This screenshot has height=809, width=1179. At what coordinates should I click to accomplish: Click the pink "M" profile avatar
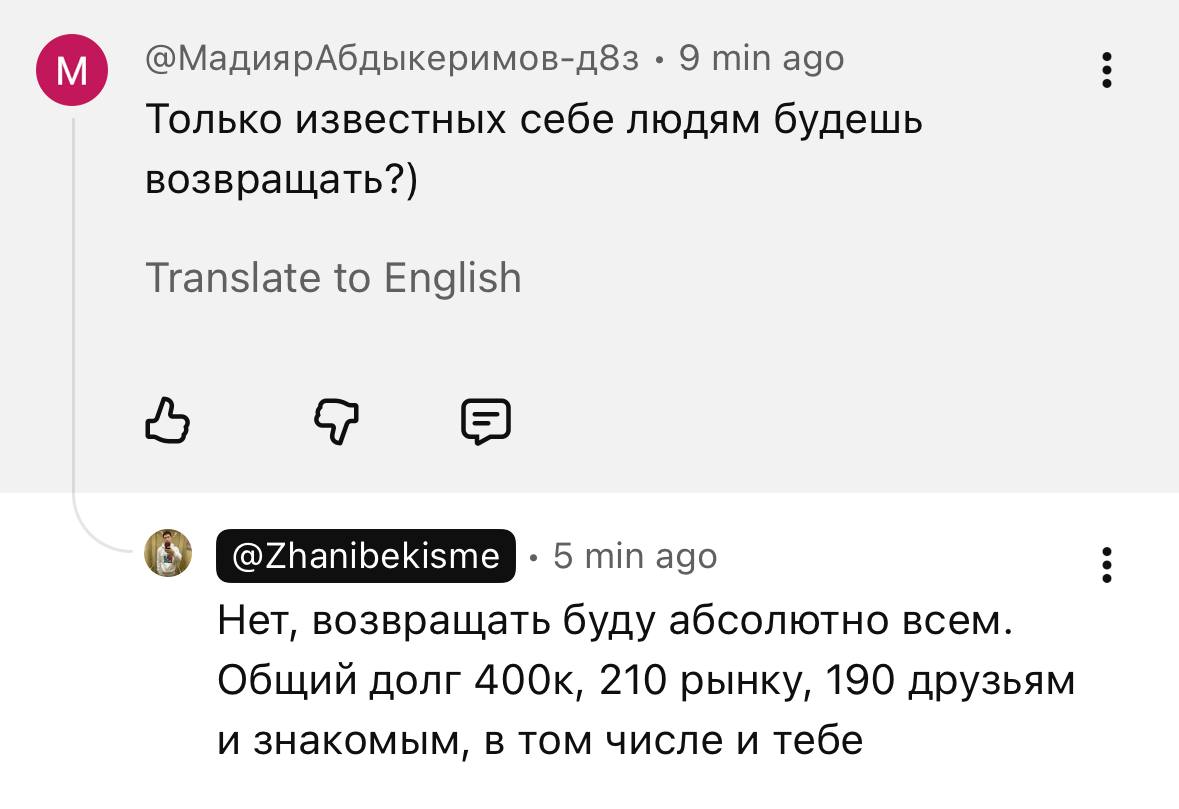pyautogui.click(x=72, y=69)
